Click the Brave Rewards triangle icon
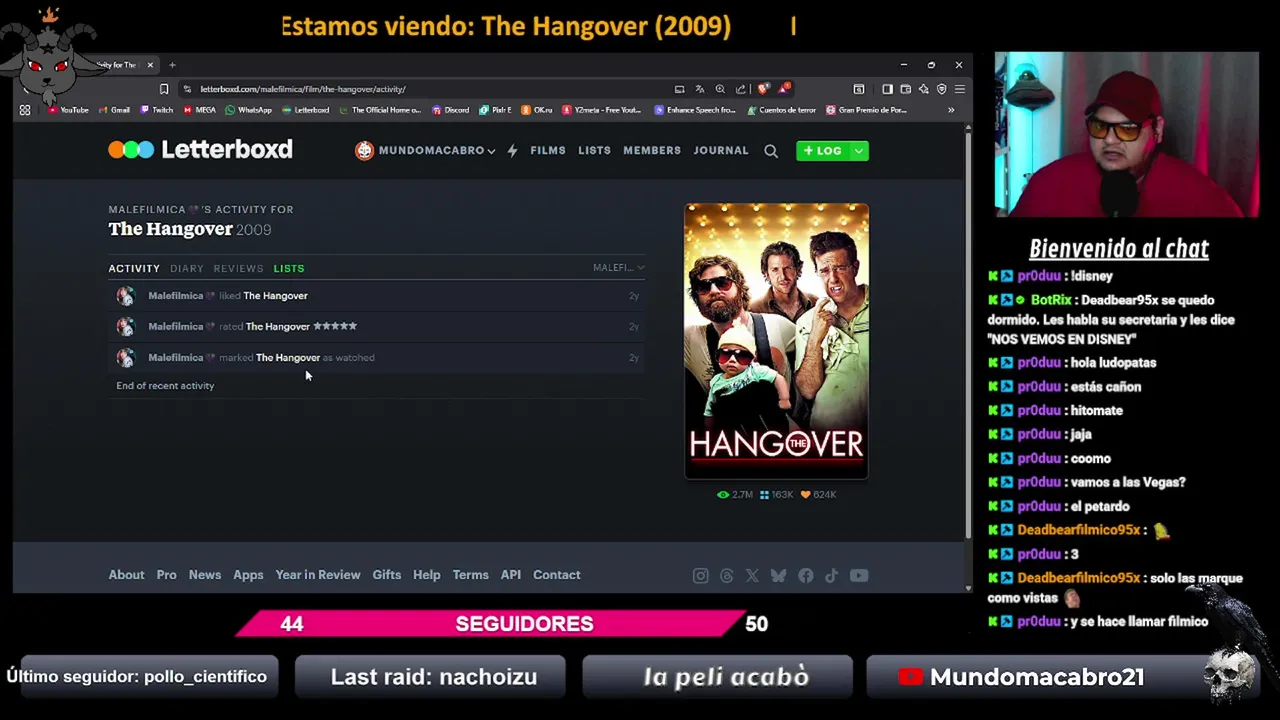This screenshot has width=1280, height=720. click(x=785, y=89)
